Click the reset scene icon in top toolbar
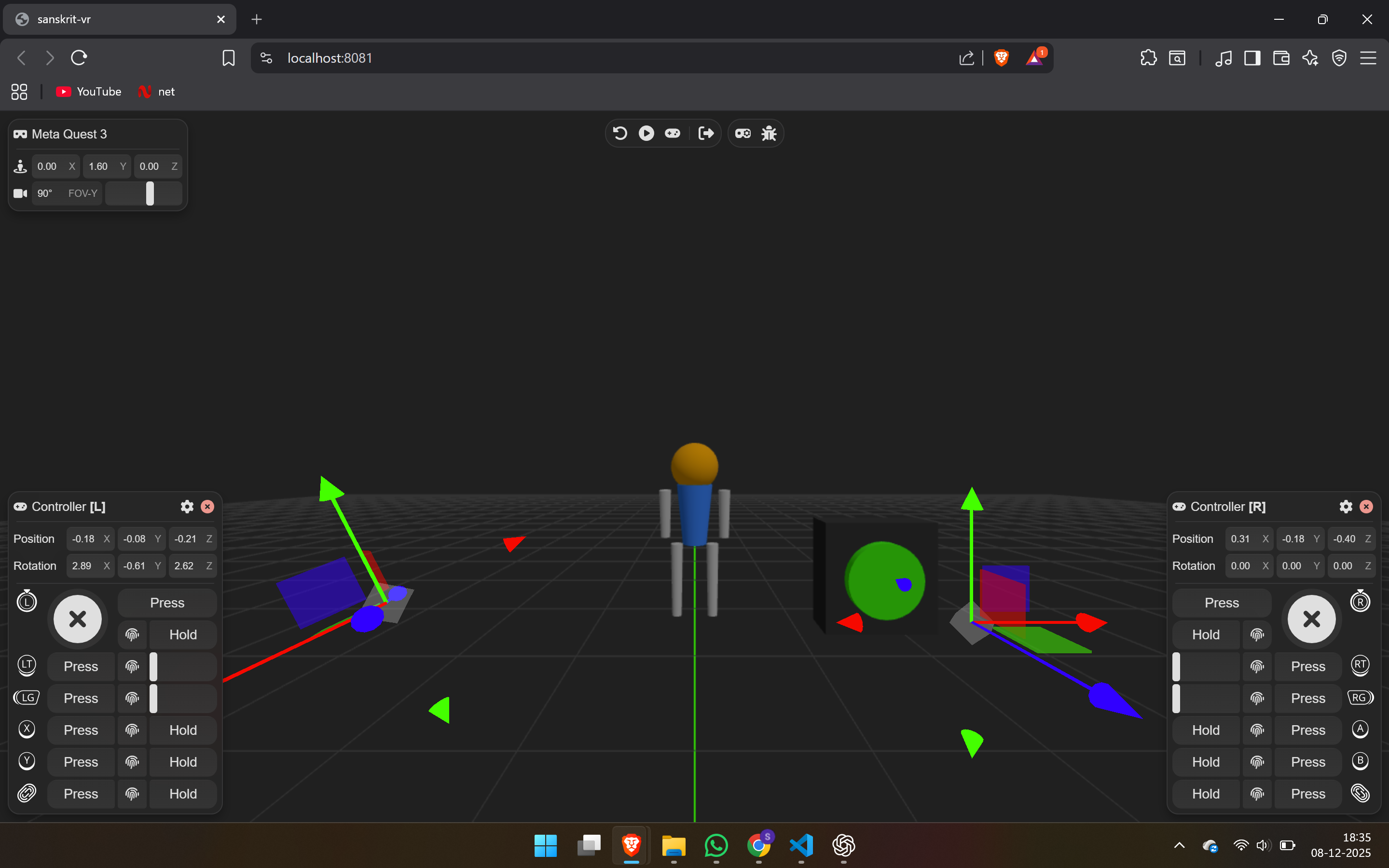 click(x=620, y=133)
